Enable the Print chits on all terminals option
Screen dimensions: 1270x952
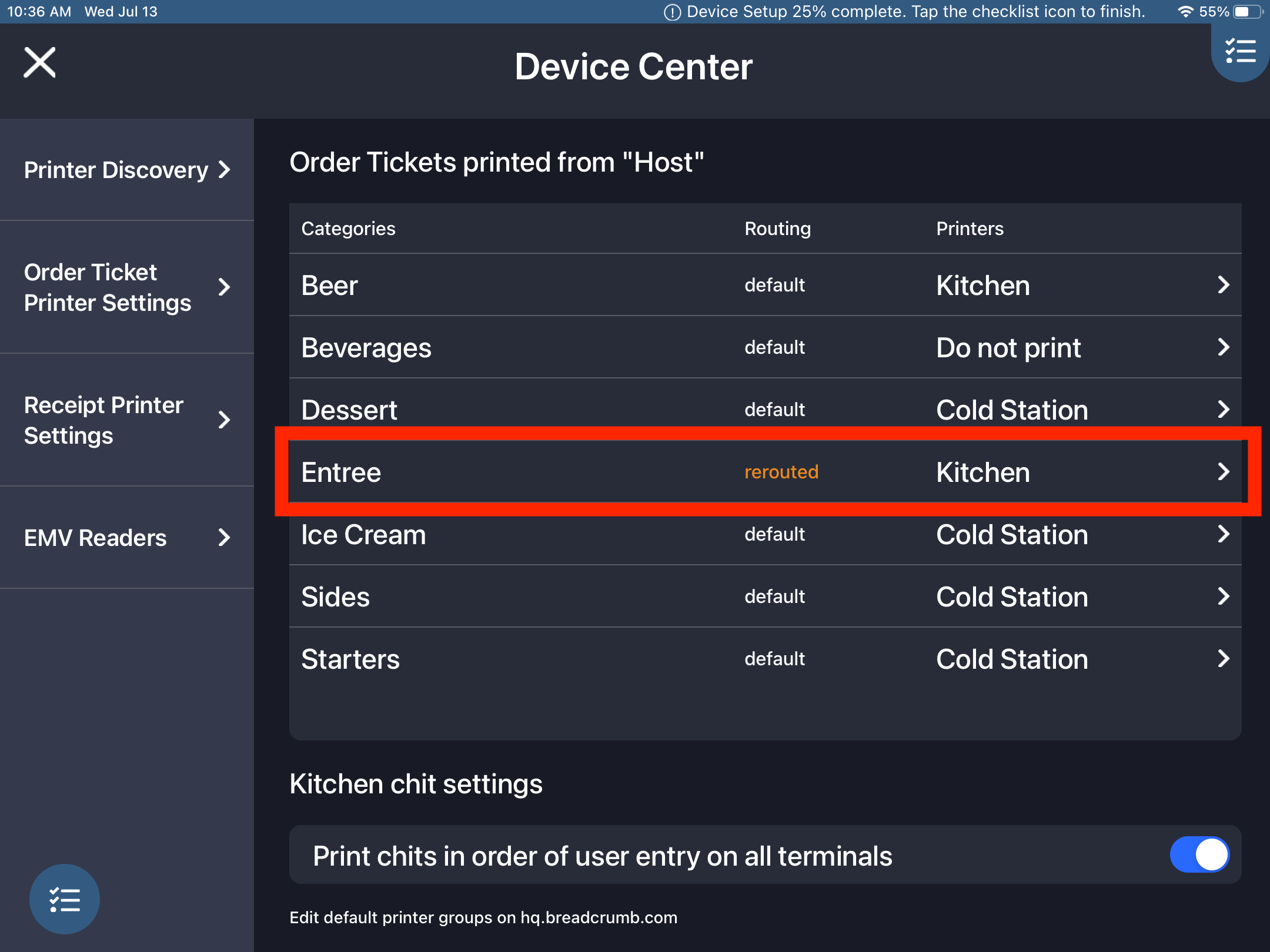[1199, 855]
